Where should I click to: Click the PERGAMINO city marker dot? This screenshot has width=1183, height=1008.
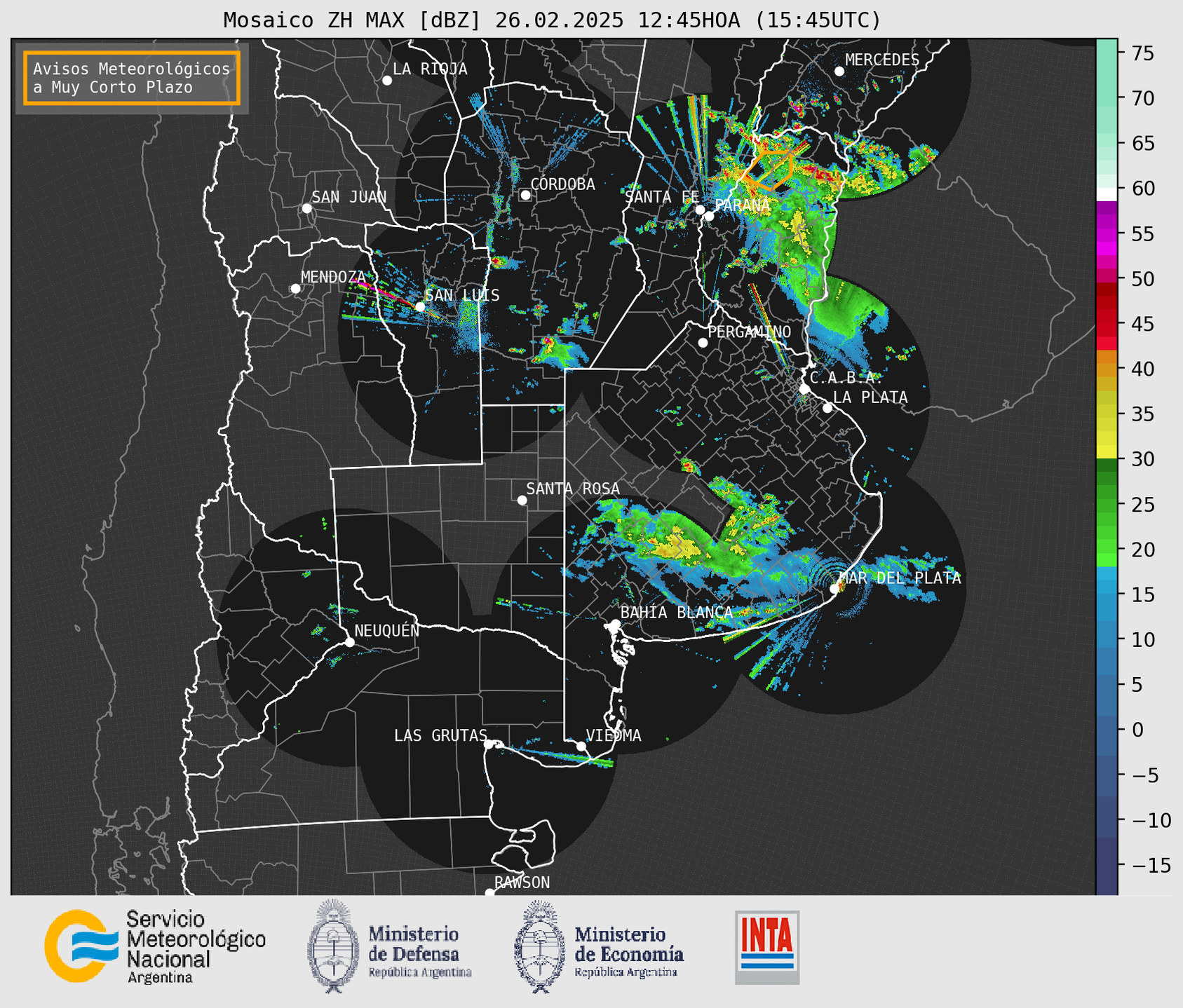click(703, 343)
